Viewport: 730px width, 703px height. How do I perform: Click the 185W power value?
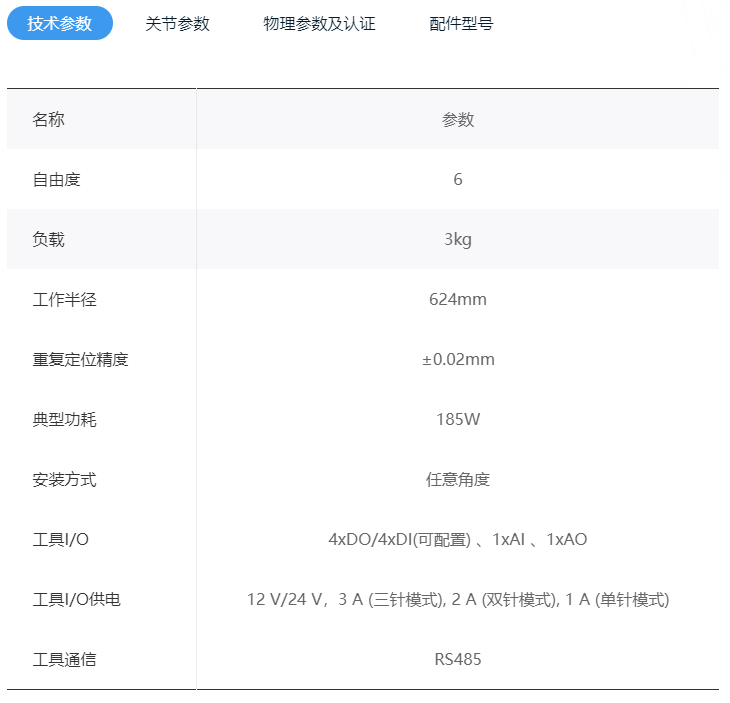pos(458,420)
